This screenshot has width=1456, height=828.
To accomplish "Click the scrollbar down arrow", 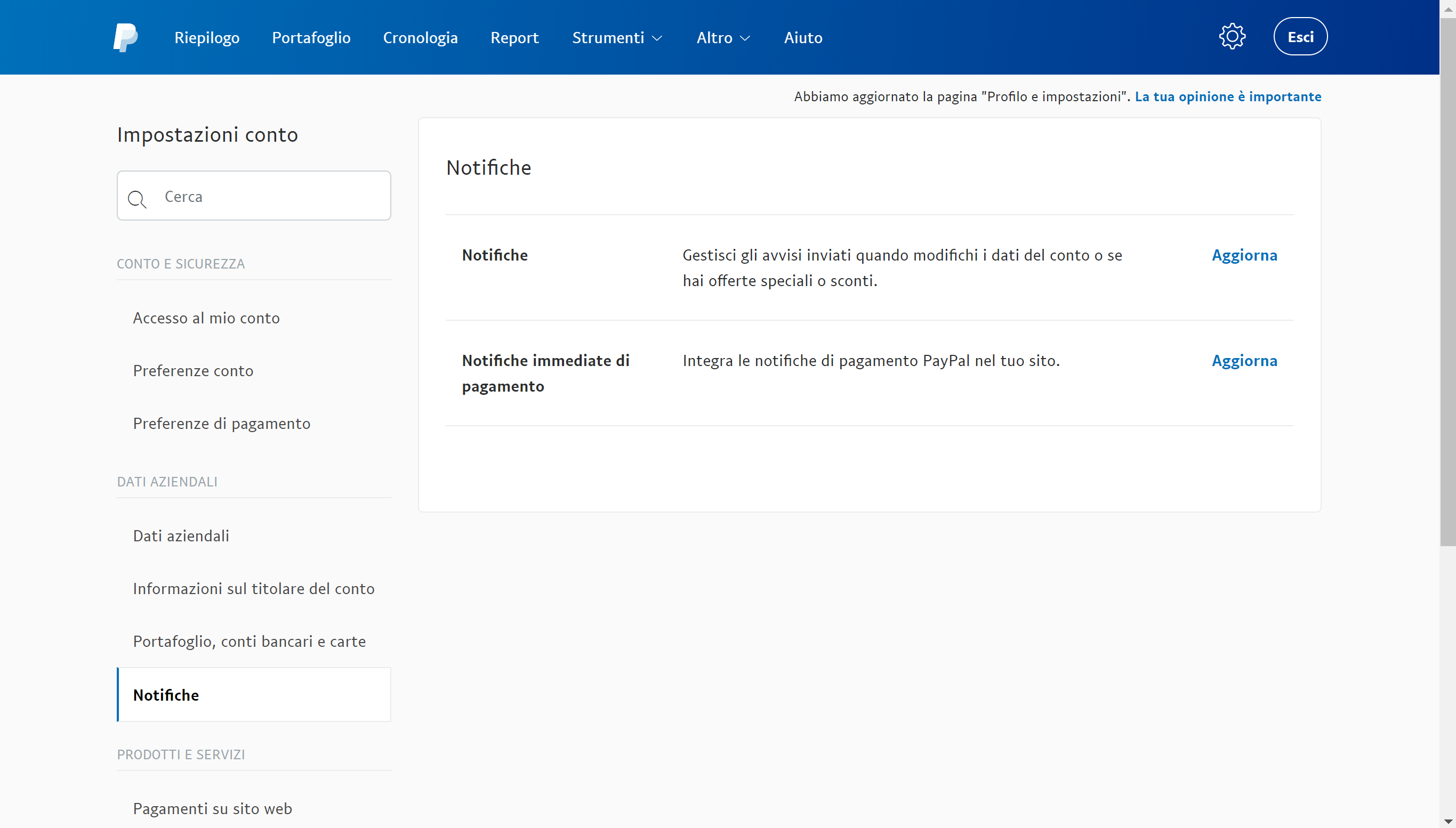I will tap(1447, 821).
